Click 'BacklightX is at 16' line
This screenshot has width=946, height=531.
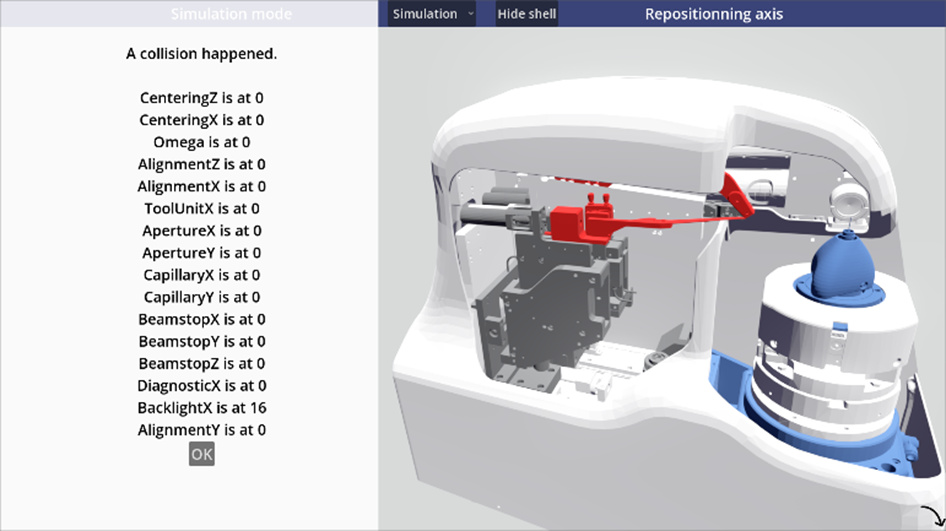pyautogui.click(x=202, y=408)
